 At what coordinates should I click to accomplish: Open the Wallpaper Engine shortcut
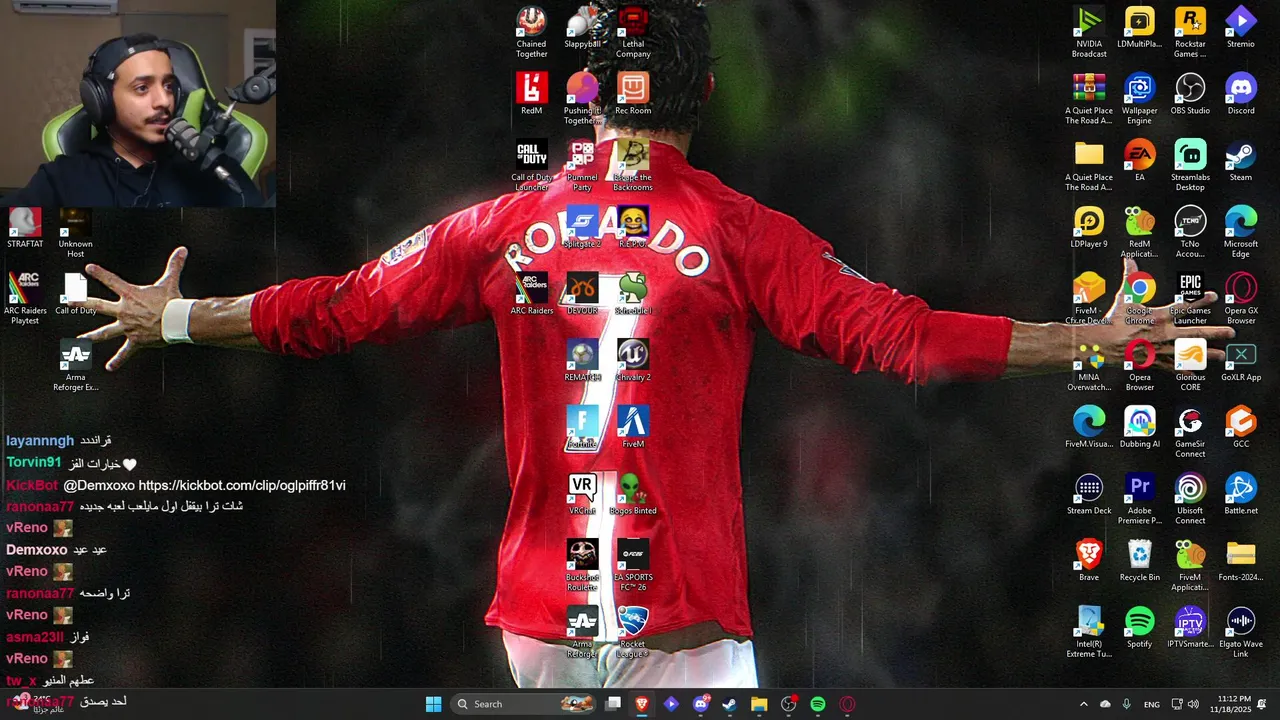1140,99
